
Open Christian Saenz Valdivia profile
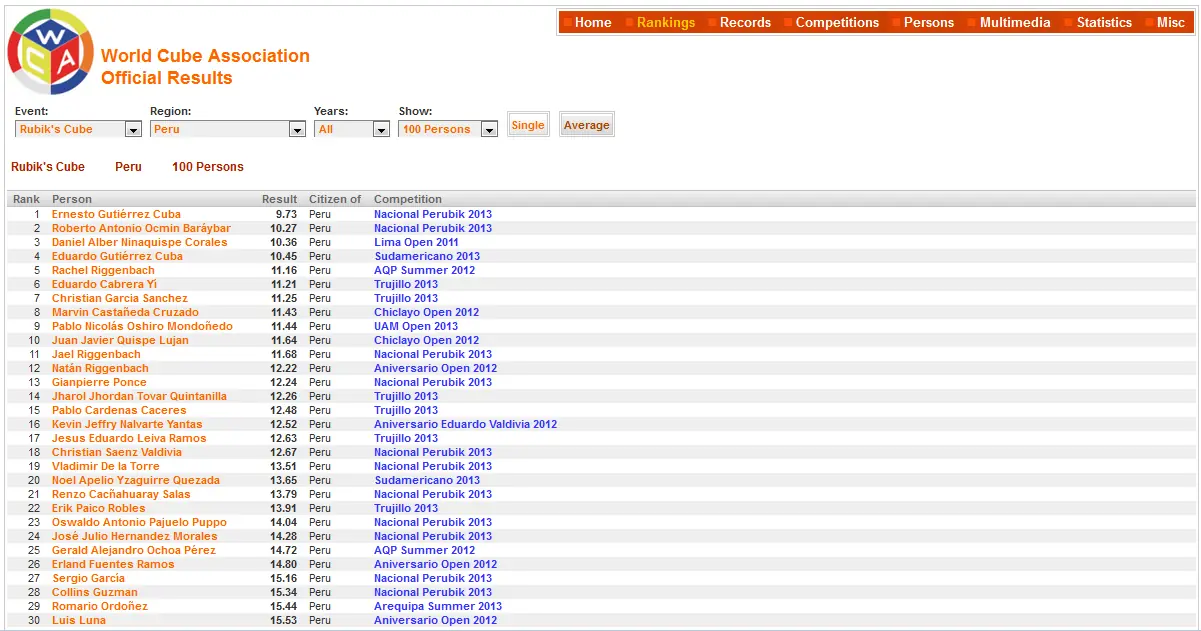pyautogui.click(x=117, y=452)
